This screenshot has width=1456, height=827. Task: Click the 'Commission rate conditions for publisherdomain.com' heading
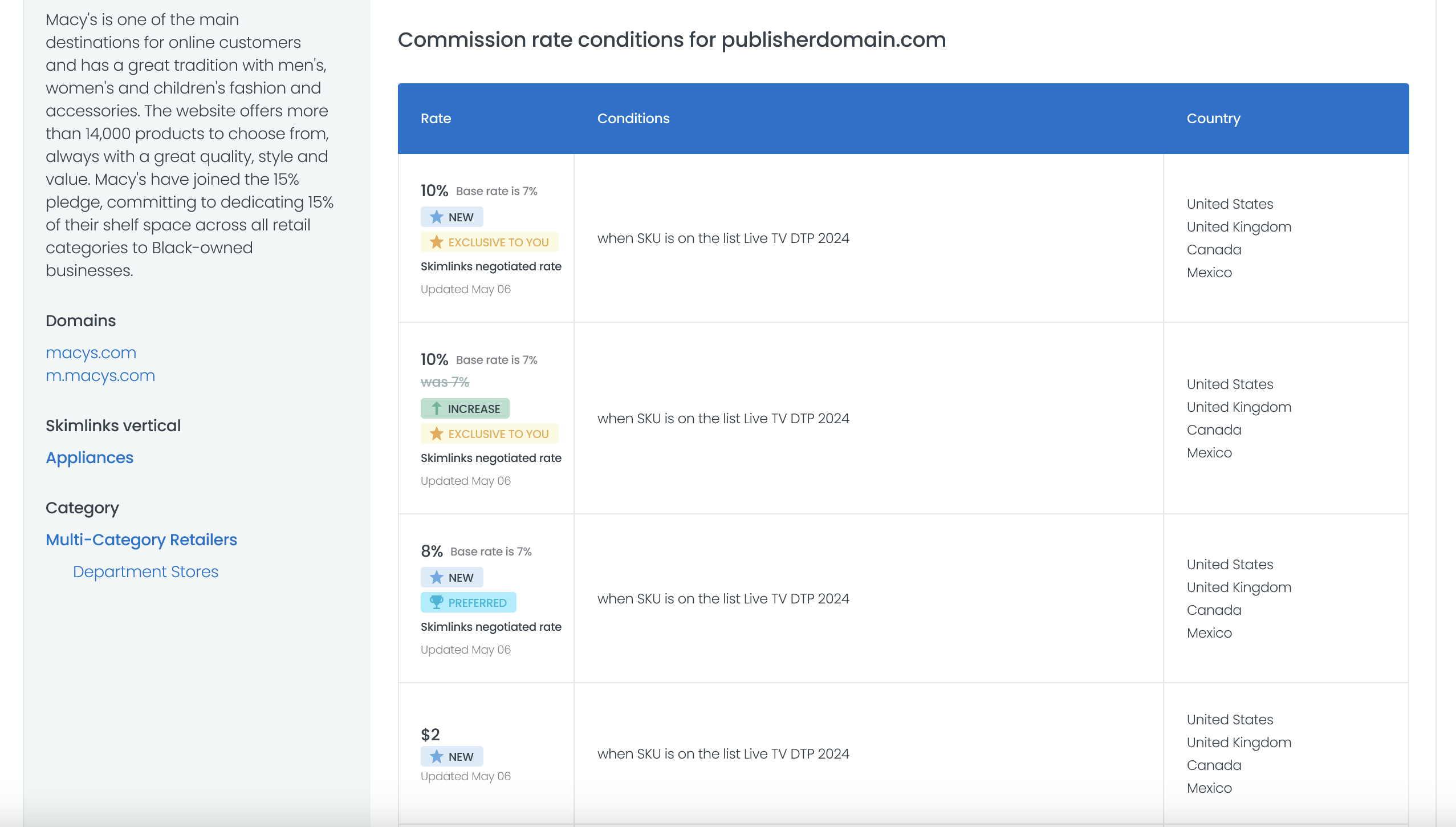[672, 40]
